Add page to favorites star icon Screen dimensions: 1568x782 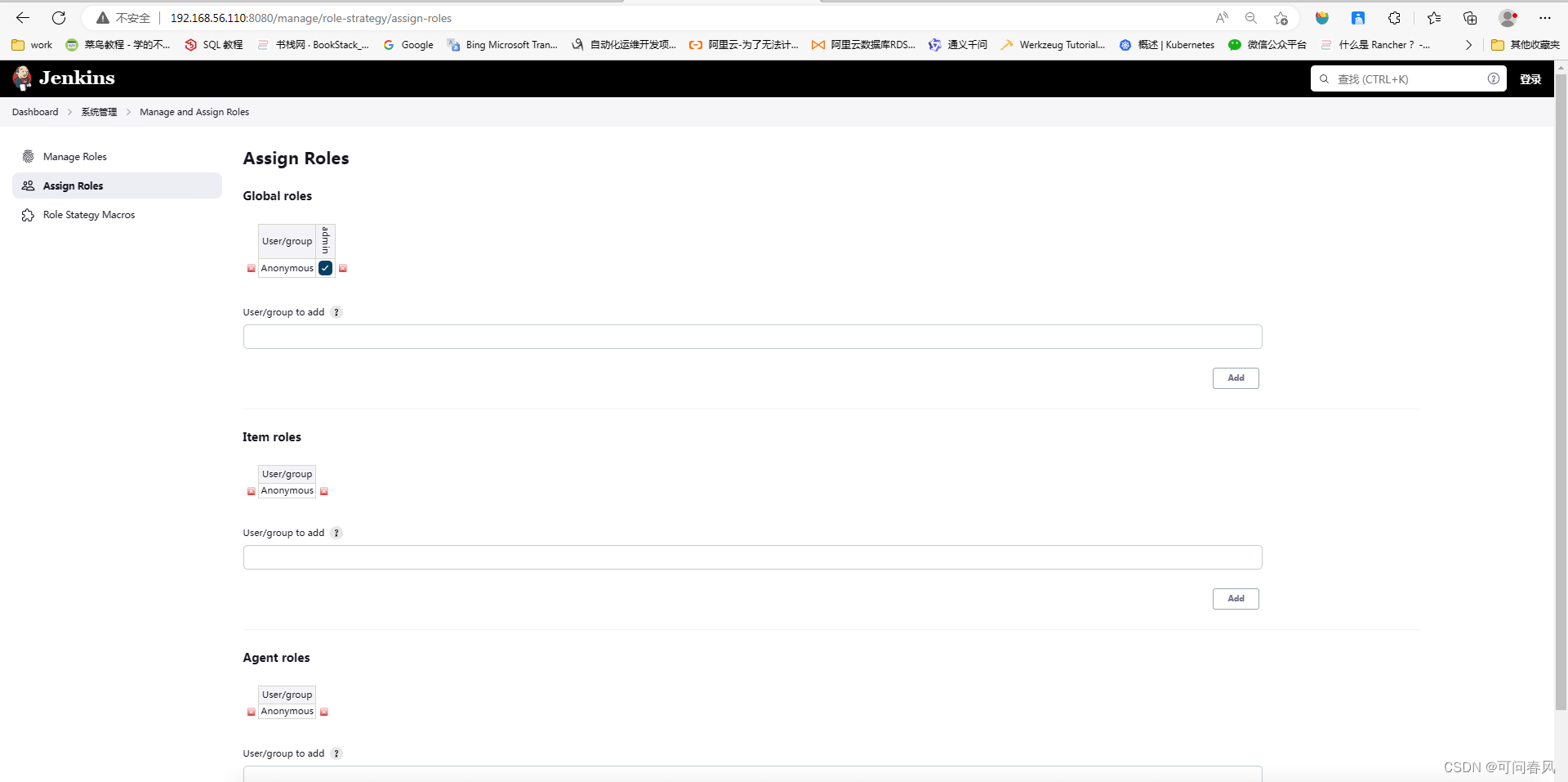[1281, 18]
